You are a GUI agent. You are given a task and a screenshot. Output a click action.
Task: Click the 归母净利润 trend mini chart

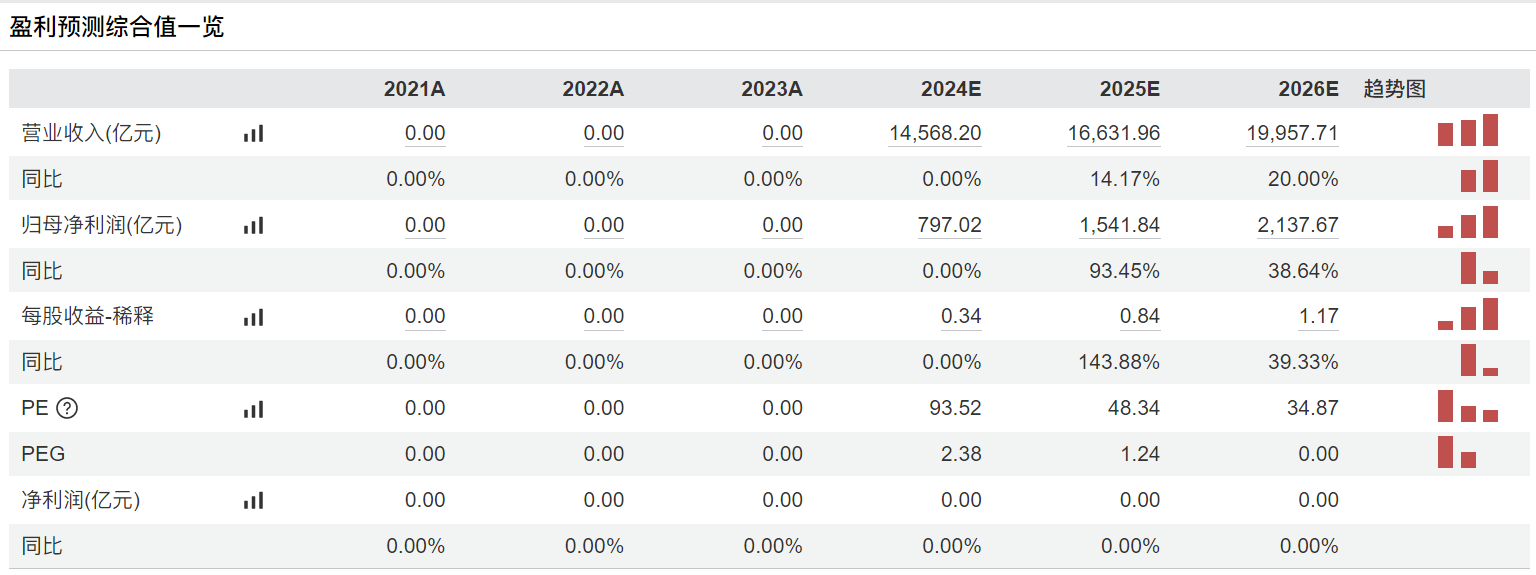[x=1468, y=222]
